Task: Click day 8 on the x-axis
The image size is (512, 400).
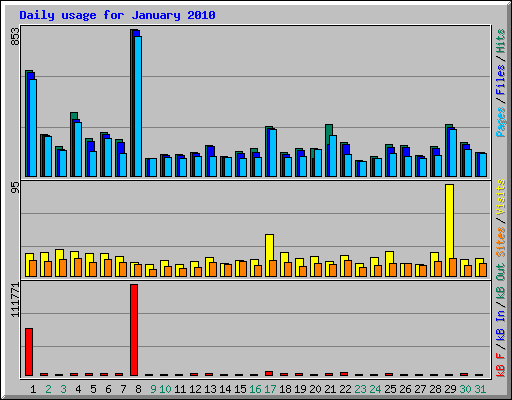Action: pyautogui.click(x=138, y=389)
